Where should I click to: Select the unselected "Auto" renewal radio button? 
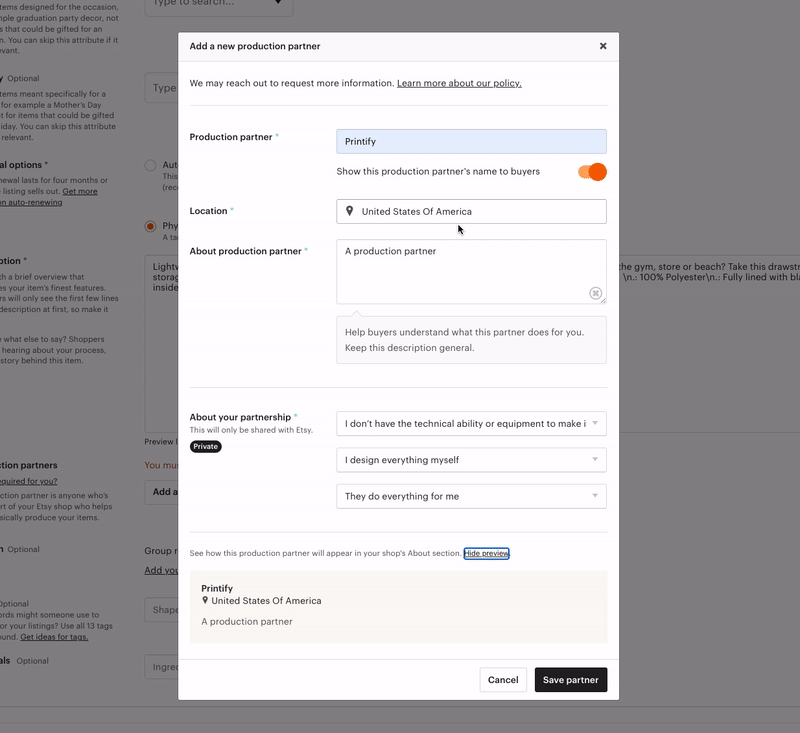(x=150, y=166)
